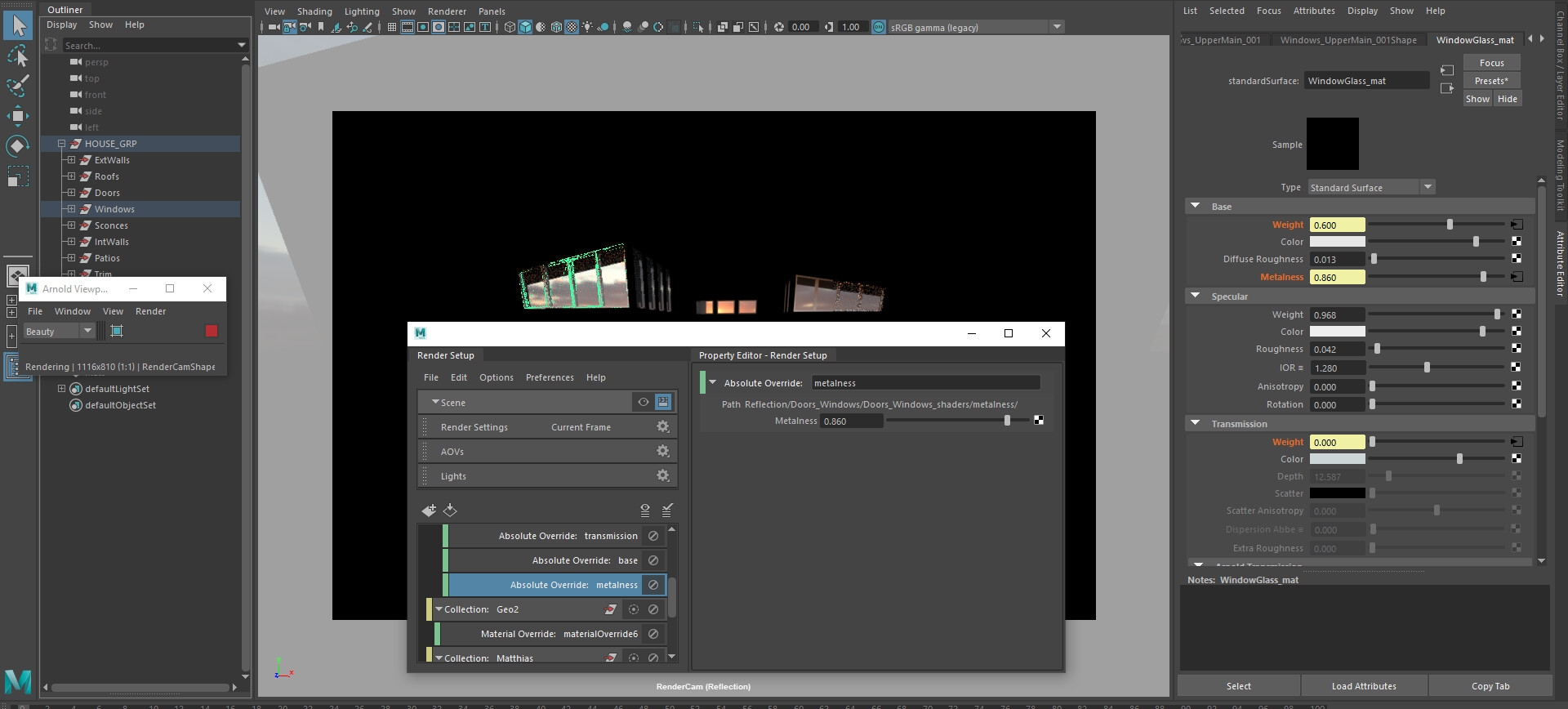Screen dimensions: 1568x709
Task: Toggle Scene layer visibility eye icon
Action: pos(644,403)
